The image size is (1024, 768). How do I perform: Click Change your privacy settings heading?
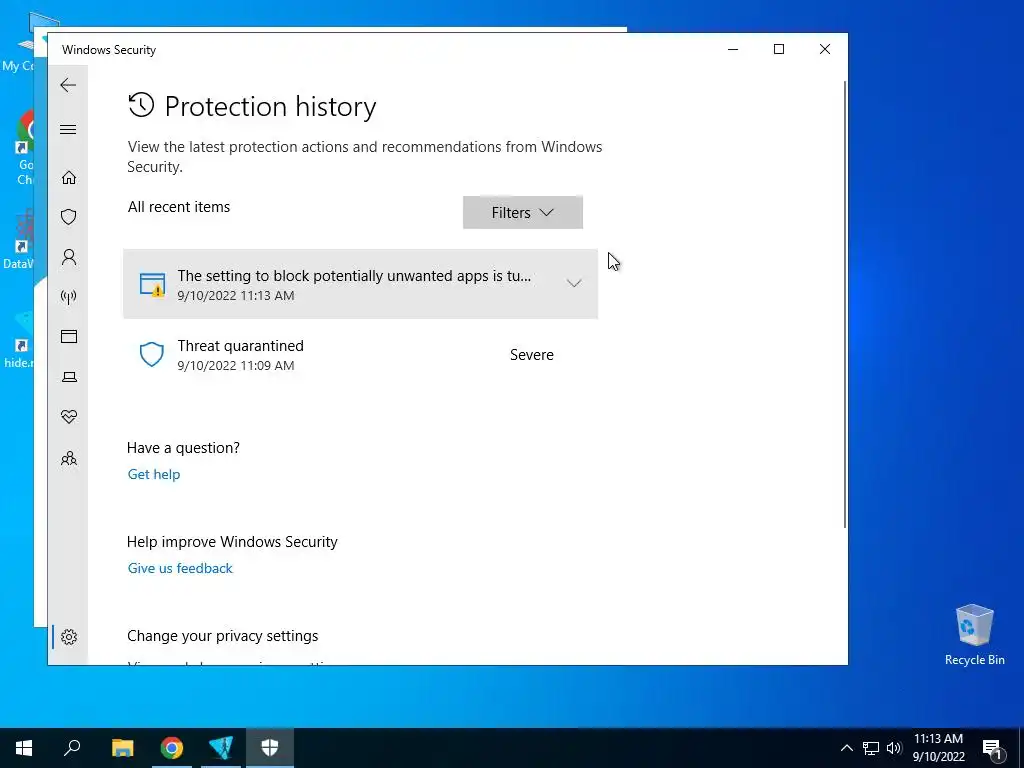(223, 636)
